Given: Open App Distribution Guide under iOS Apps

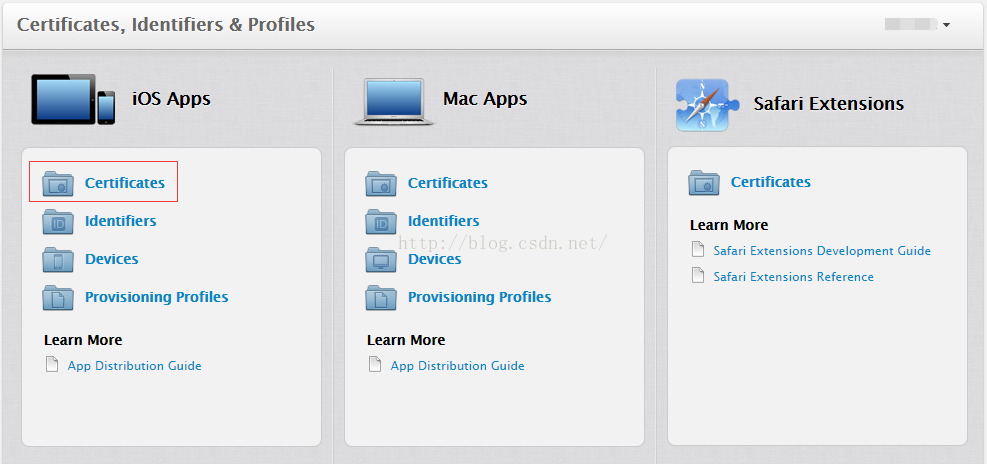Looking at the screenshot, I should (135, 366).
